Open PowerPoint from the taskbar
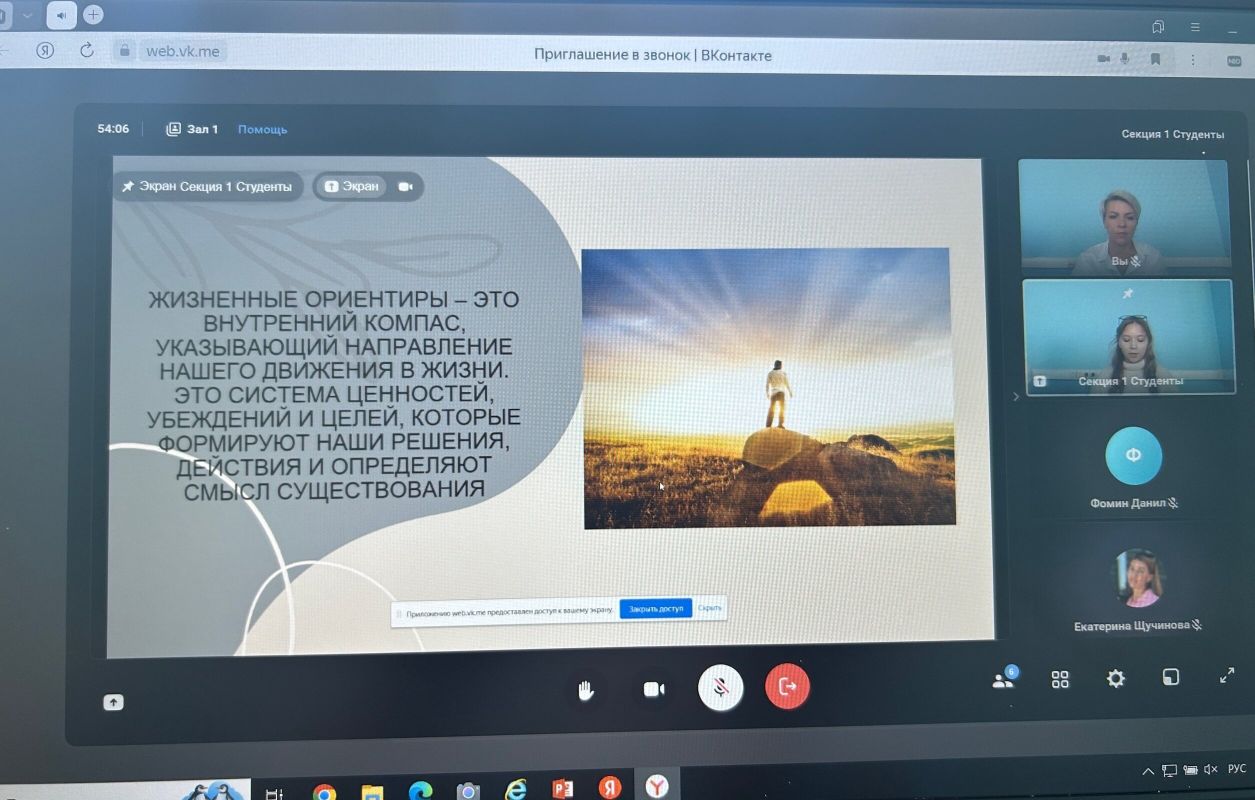The height and width of the screenshot is (800, 1255). click(x=563, y=789)
